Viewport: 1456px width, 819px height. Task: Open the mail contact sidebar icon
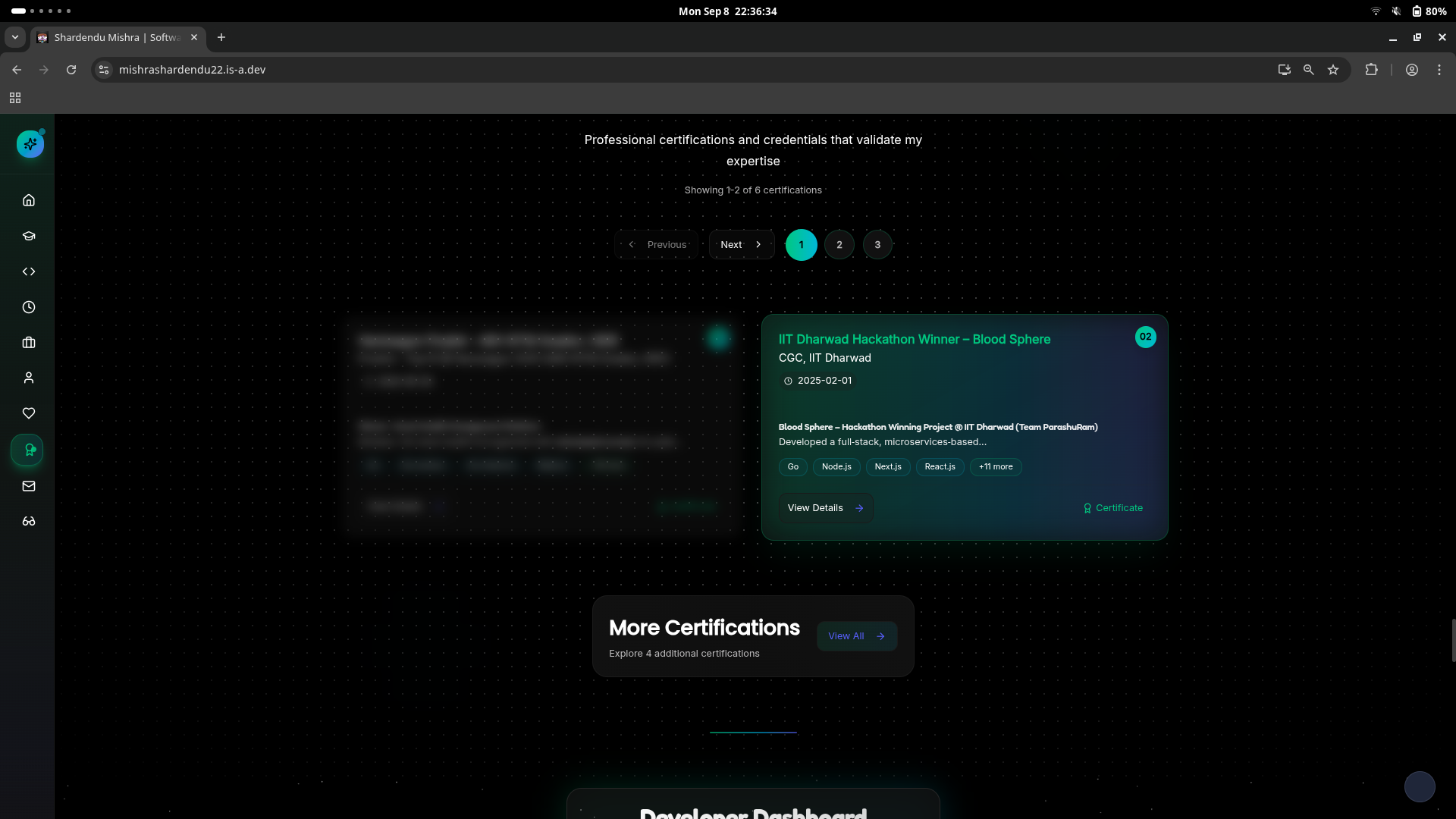click(x=29, y=486)
